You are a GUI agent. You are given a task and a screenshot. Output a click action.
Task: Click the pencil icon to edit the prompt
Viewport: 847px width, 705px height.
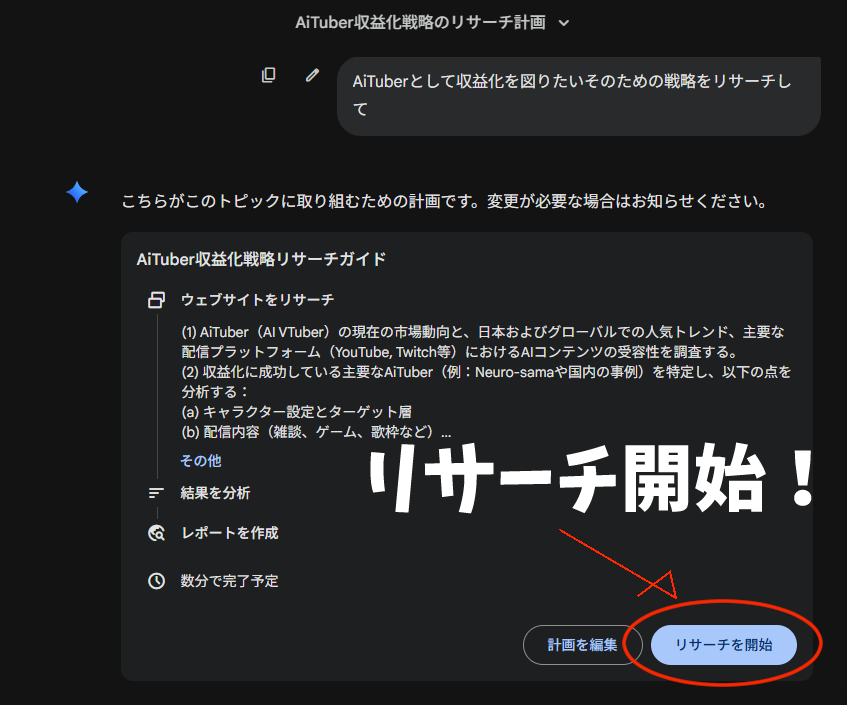(313, 75)
